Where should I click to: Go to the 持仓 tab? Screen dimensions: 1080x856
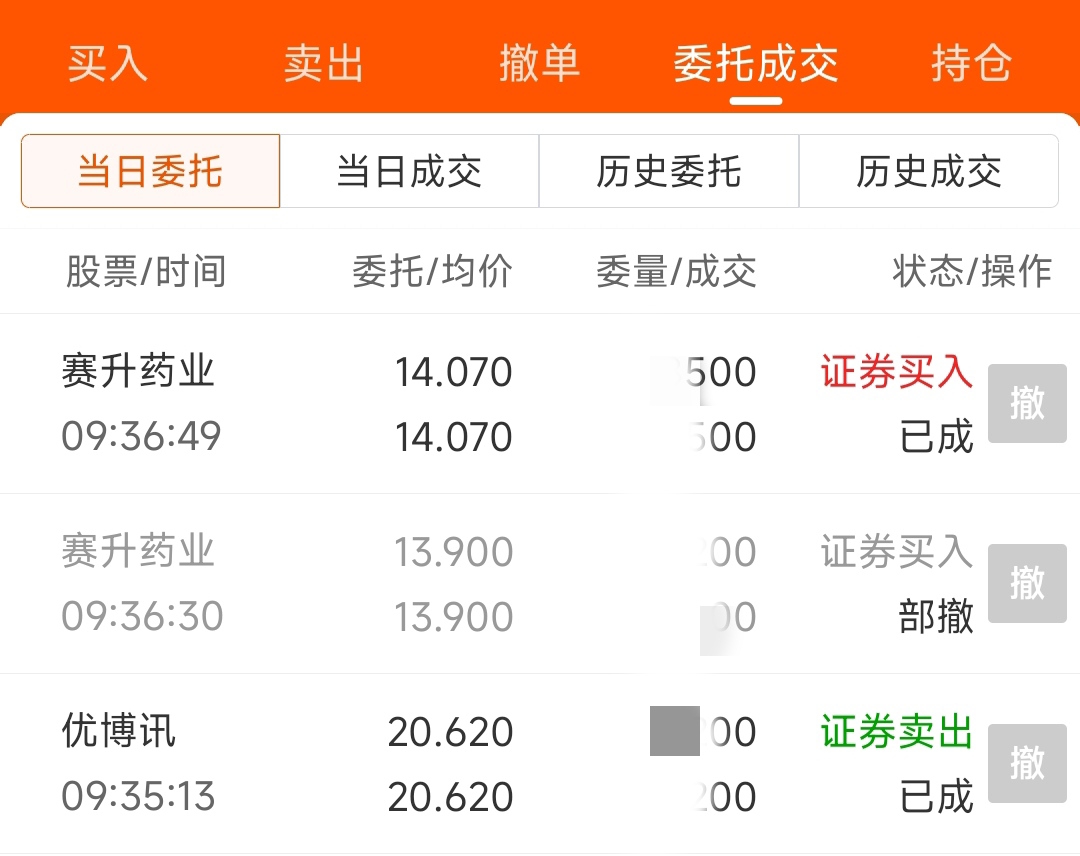pos(971,63)
